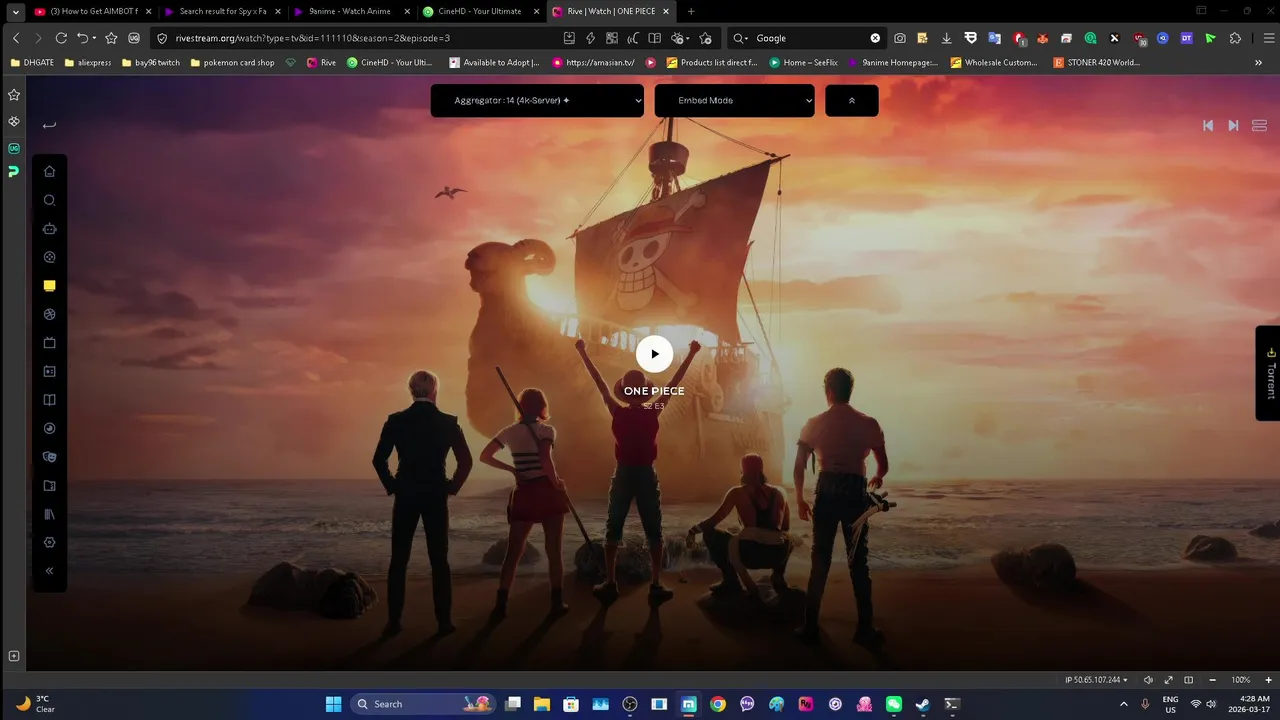The height and width of the screenshot is (720, 1280).
Task: Open the episode list icon
Action: click(1259, 125)
